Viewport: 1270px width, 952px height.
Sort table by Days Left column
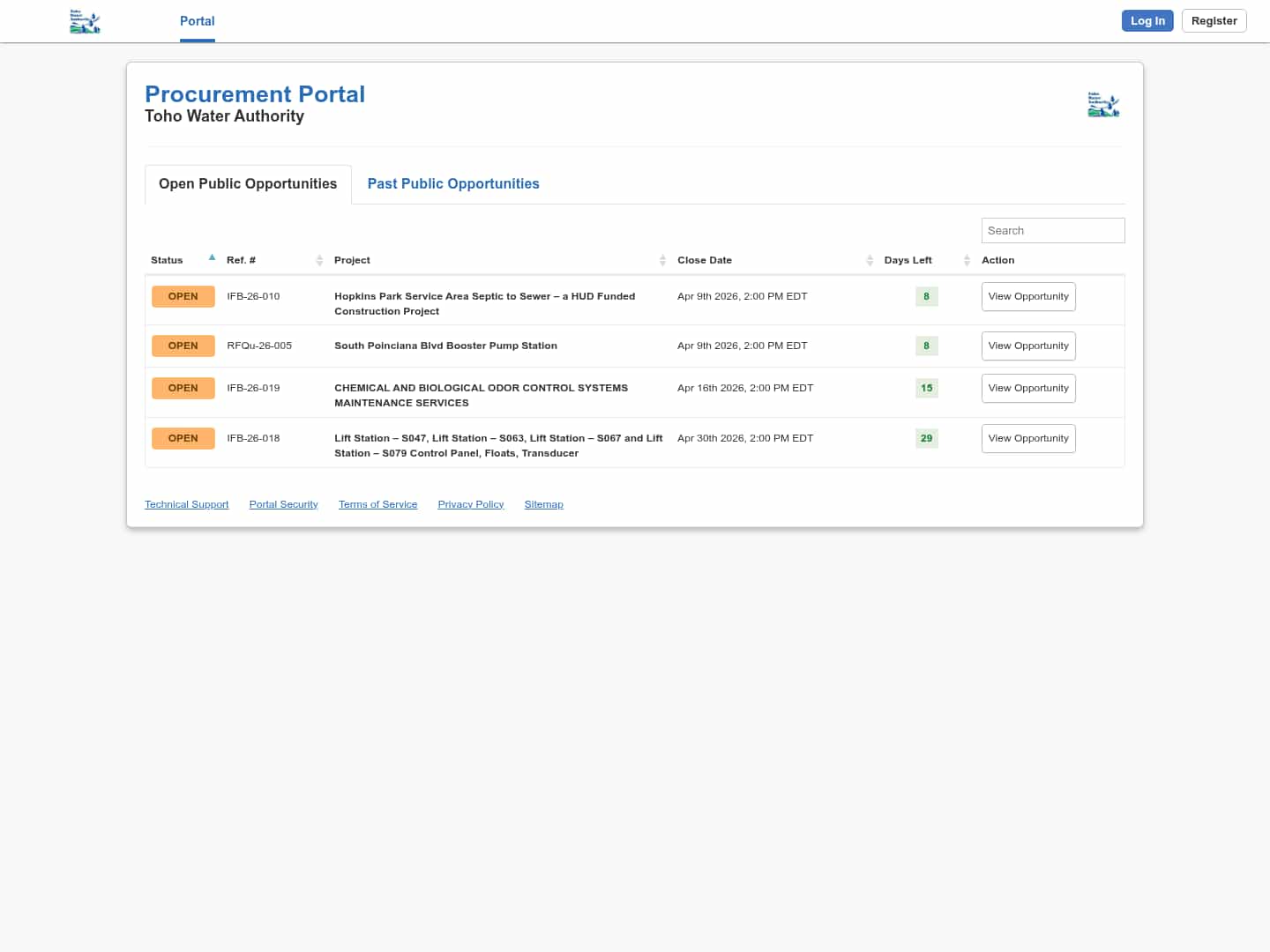[x=967, y=260]
